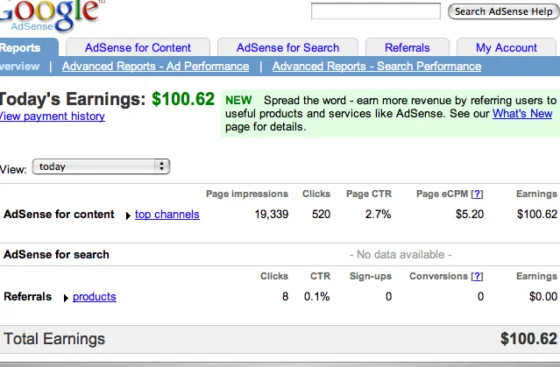
Task: Click the 520 clicks value
Action: 321,214
